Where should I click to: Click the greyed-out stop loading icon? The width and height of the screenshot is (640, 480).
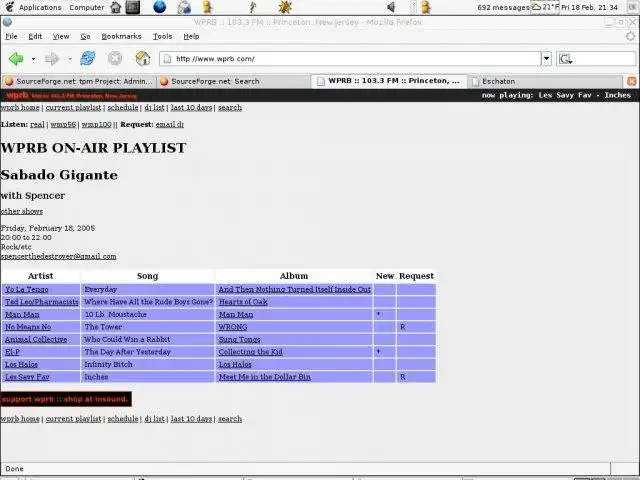pyautogui.click(x=115, y=59)
